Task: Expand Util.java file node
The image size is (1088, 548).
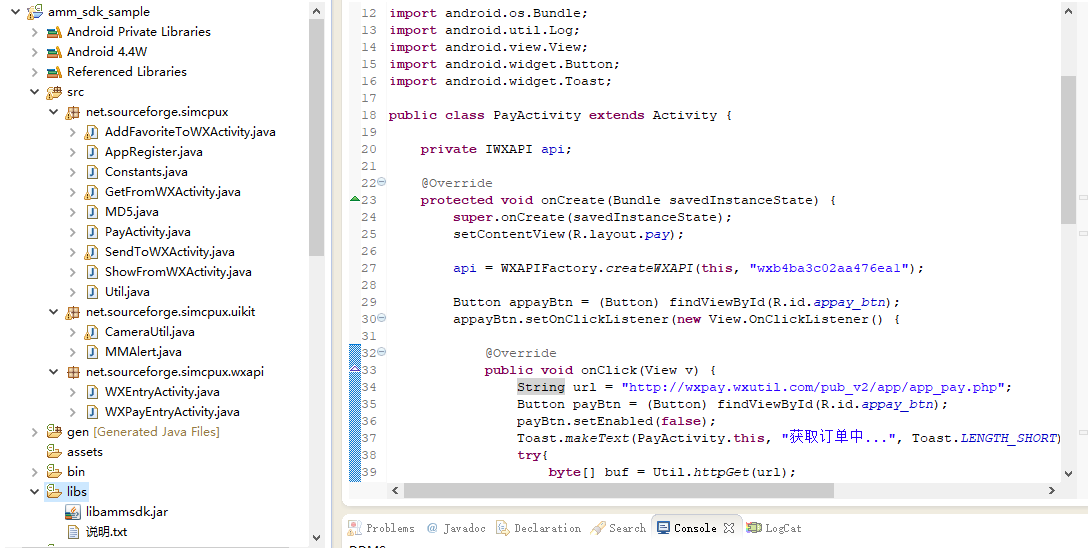Action: [x=72, y=291]
